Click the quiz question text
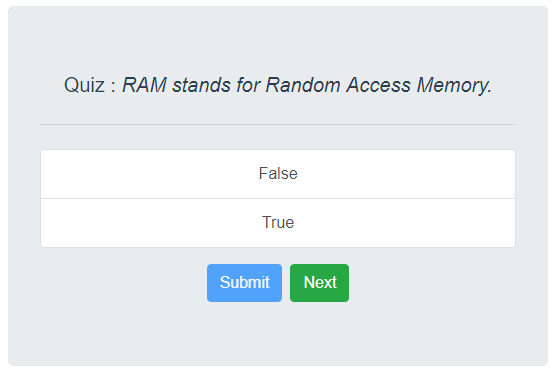Viewport: 558px width, 373px height. tap(307, 85)
